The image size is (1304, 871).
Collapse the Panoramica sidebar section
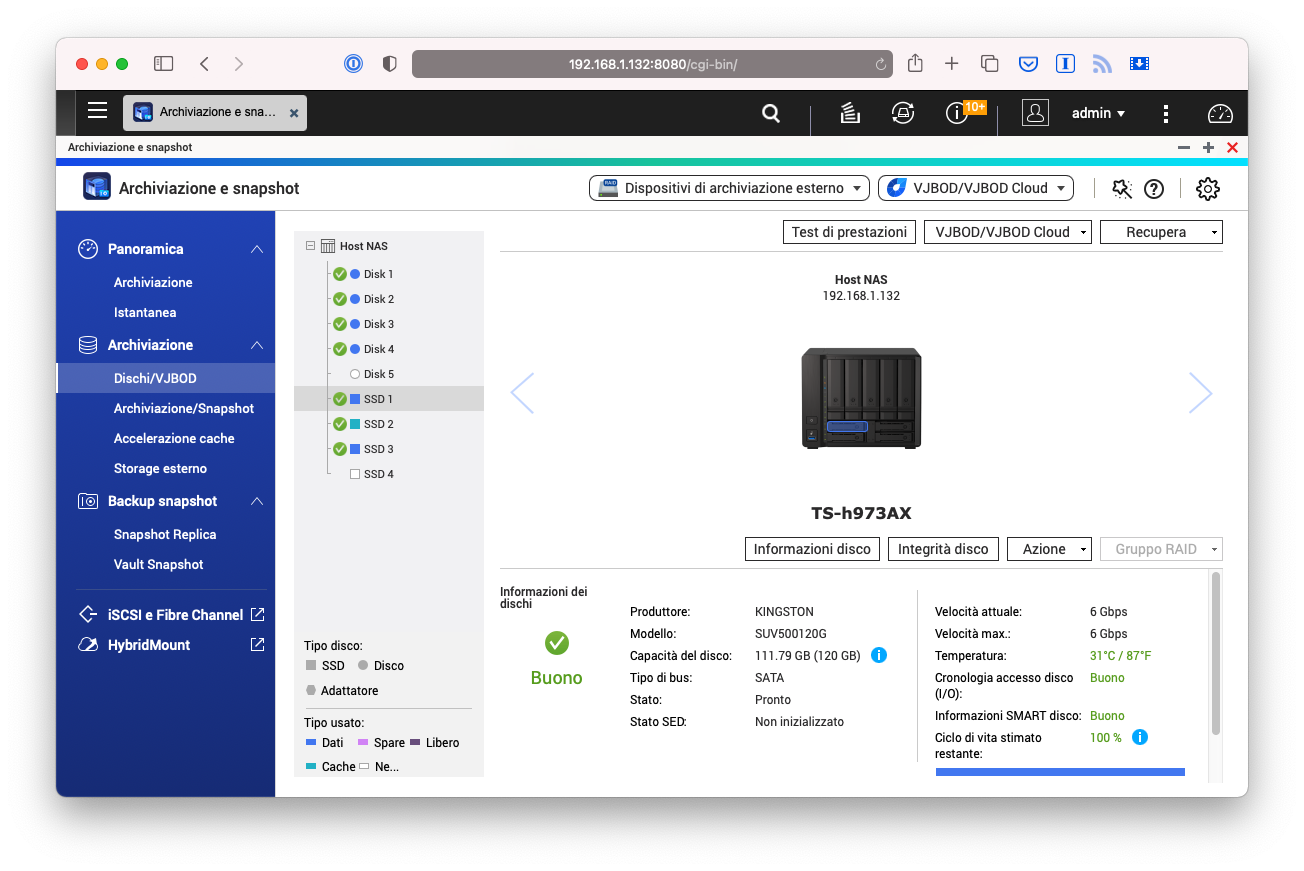tap(257, 249)
